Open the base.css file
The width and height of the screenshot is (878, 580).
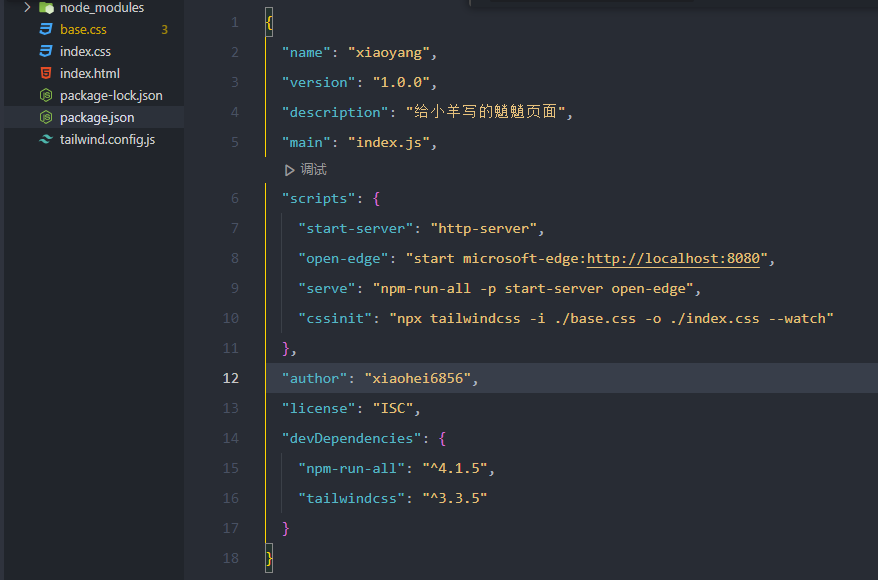click(x=83, y=30)
